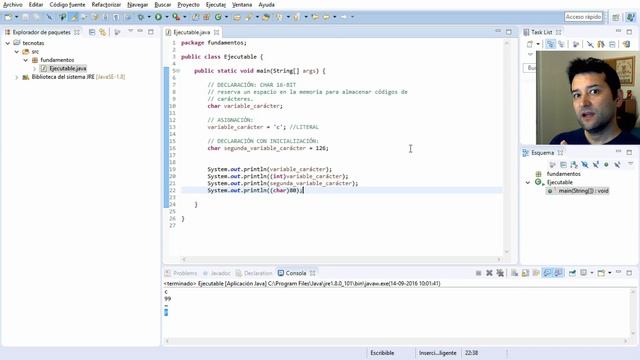The width and height of the screenshot is (640, 360).
Task: Open Display Selected Console dropdown arrow
Action: pos(591,273)
